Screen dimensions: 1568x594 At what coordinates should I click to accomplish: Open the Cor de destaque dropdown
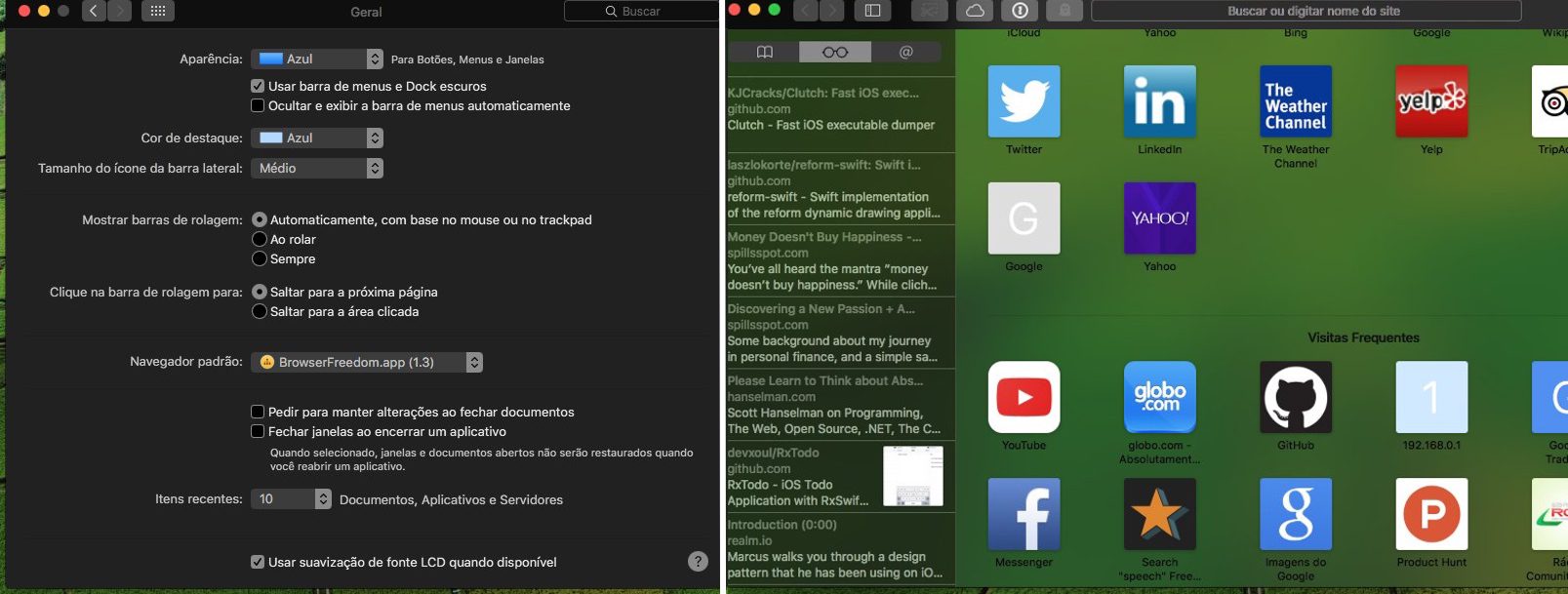[317, 138]
